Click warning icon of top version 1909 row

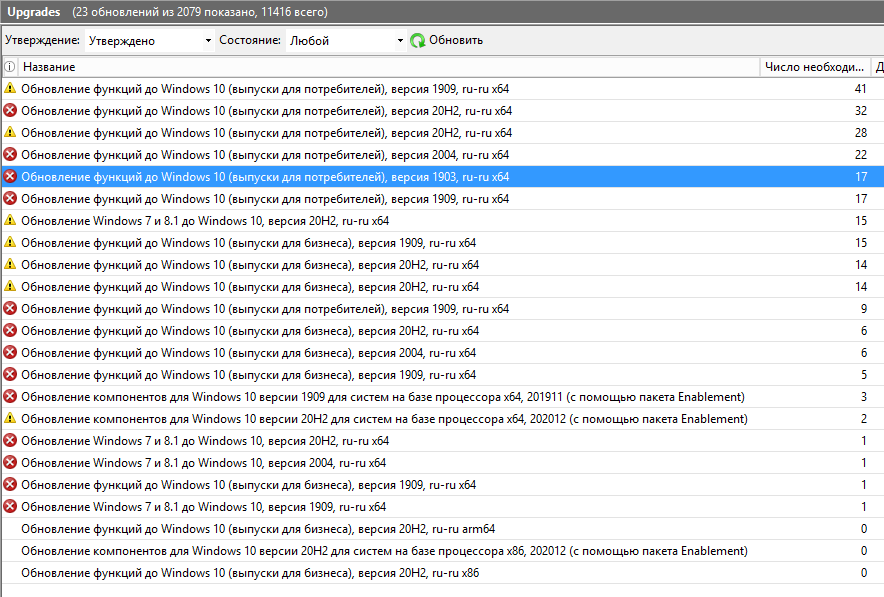(10, 89)
